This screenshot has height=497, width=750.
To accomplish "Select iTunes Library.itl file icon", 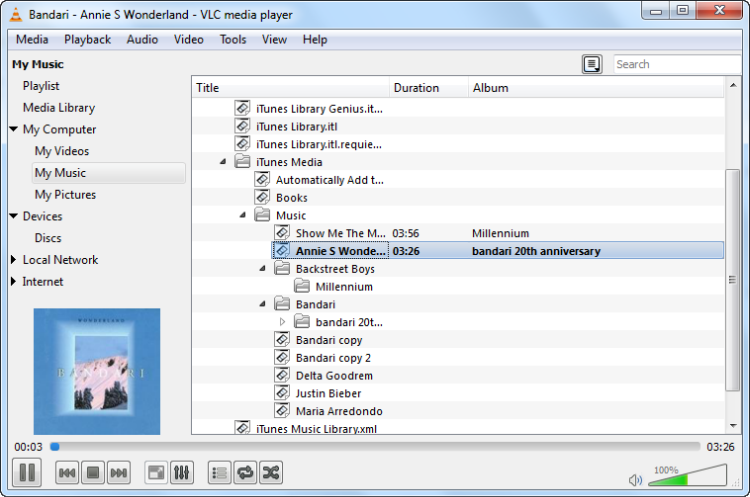I will 243,126.
